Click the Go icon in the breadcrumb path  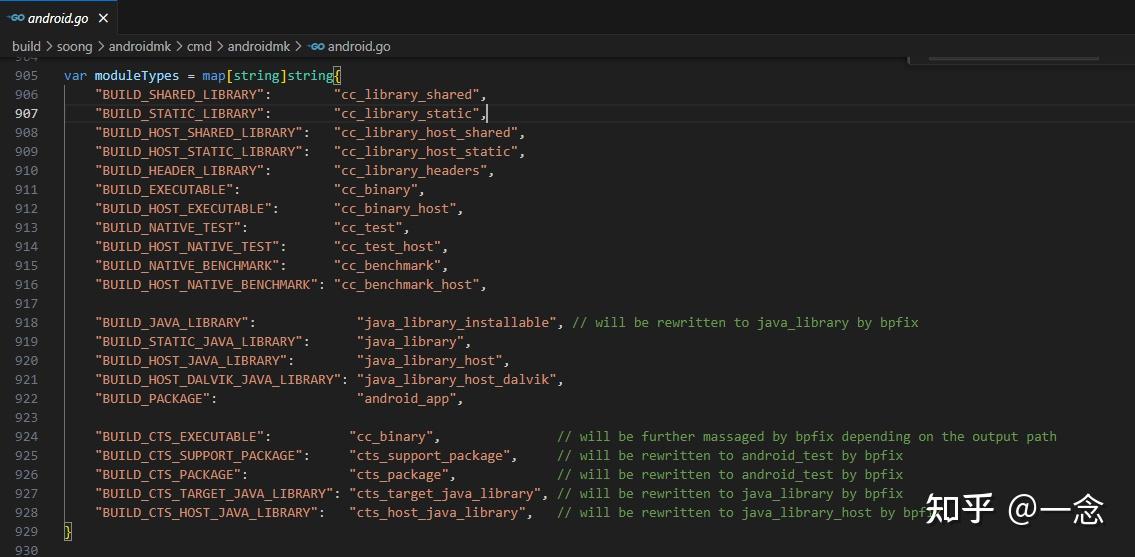click(x=316, y=46)
